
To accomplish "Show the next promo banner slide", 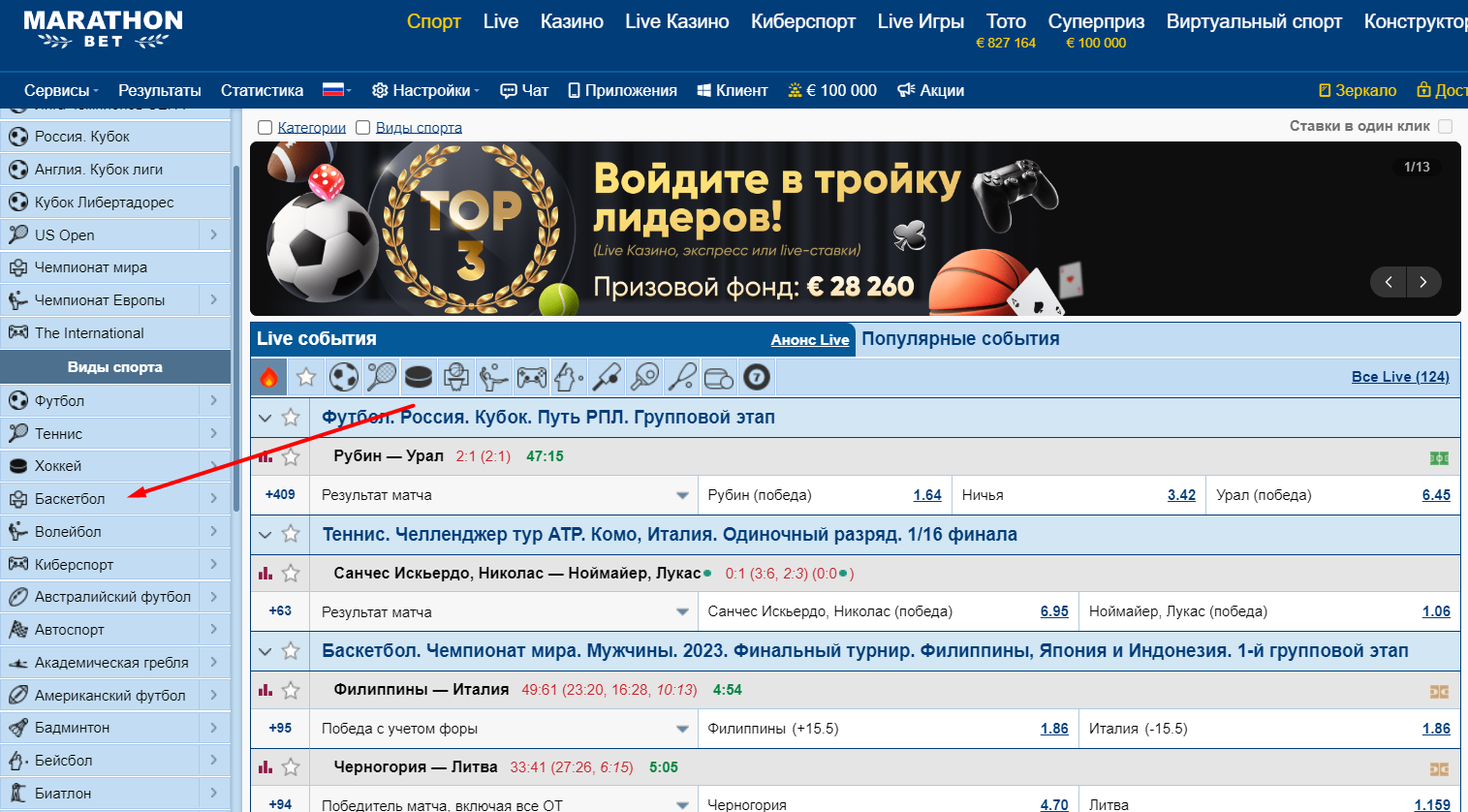I will (x=1422, y=282).
